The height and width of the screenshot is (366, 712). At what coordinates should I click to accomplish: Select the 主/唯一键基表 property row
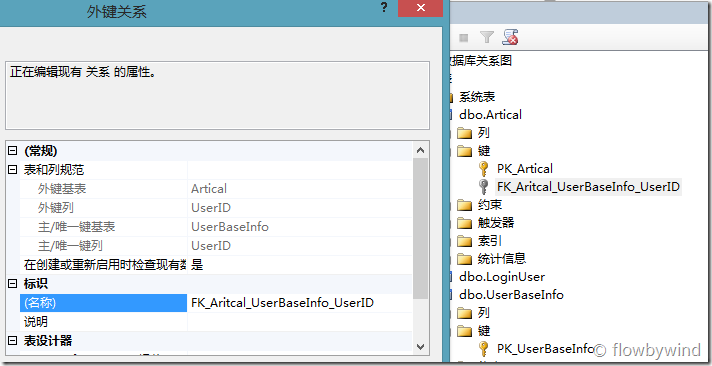[216, 227]
